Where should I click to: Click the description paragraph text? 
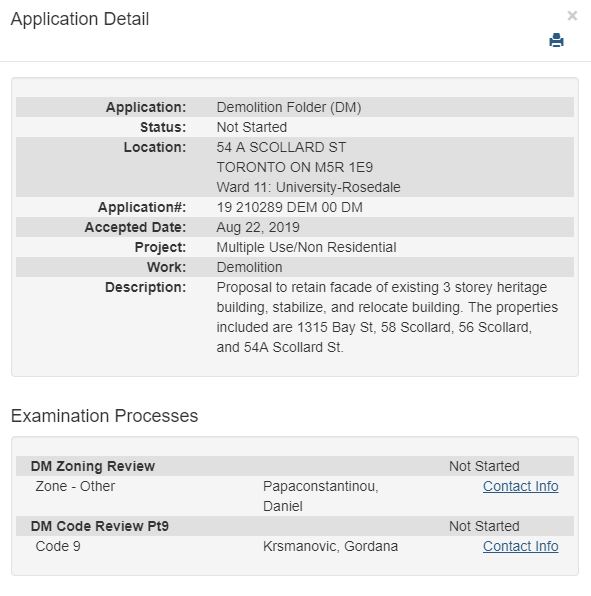387,317
